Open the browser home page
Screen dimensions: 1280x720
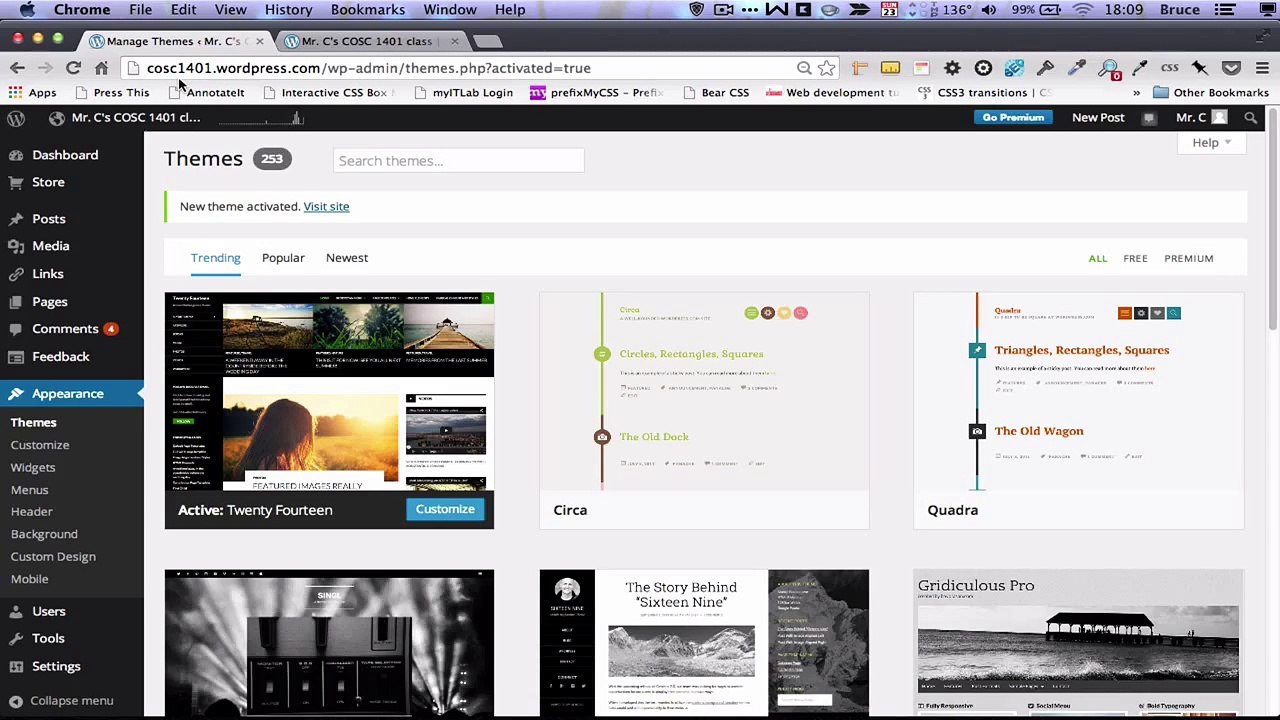click(x=101, y=68)
